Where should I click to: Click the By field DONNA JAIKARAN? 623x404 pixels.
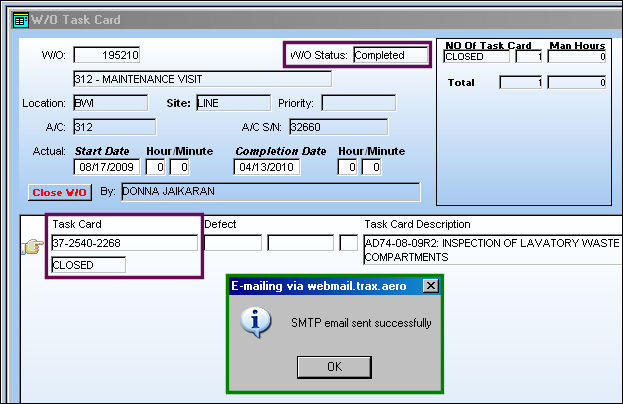pyautogui.click(x=271, y=192)
